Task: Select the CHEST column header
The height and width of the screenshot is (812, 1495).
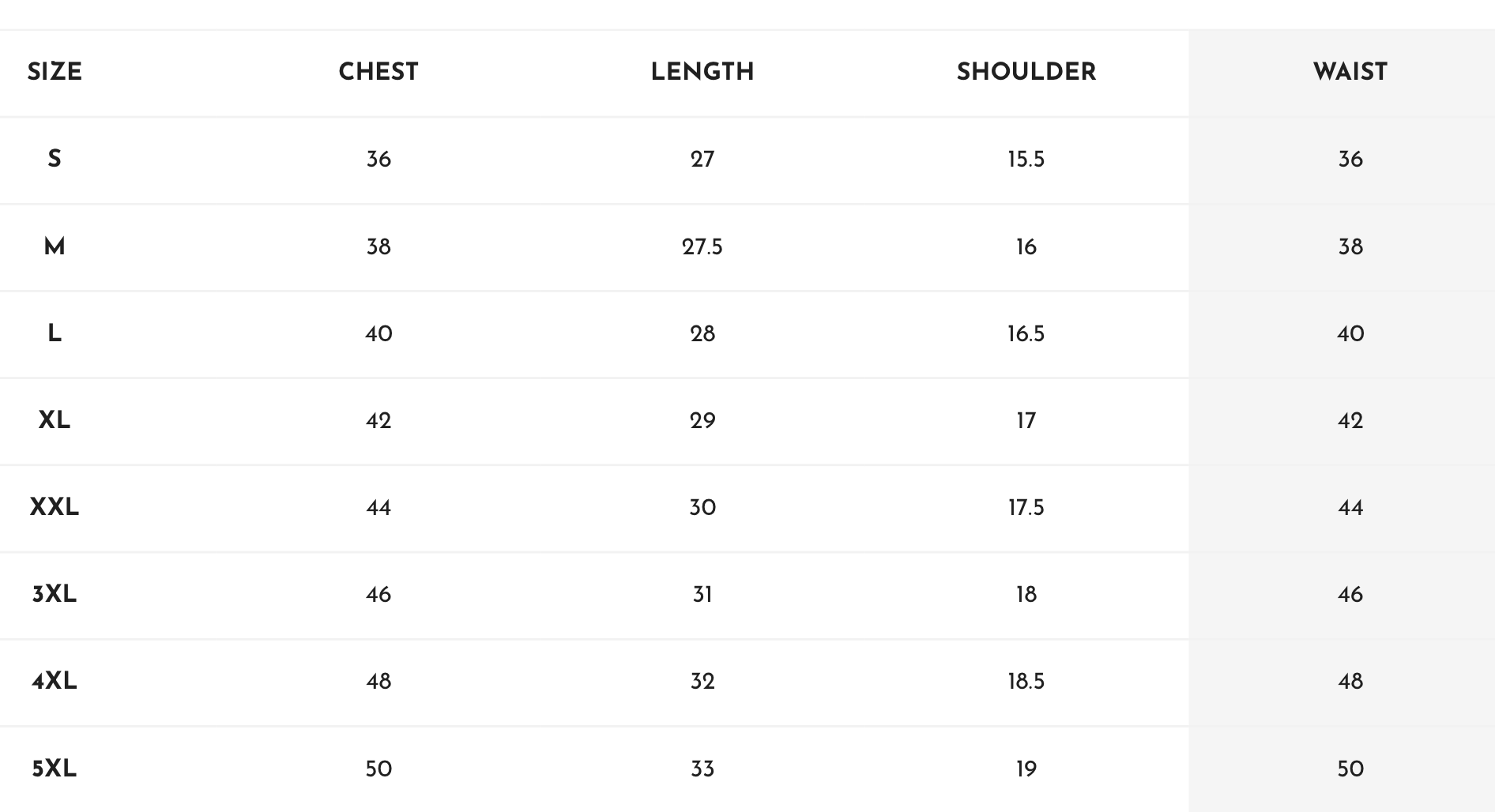Action: click(378, 72)
